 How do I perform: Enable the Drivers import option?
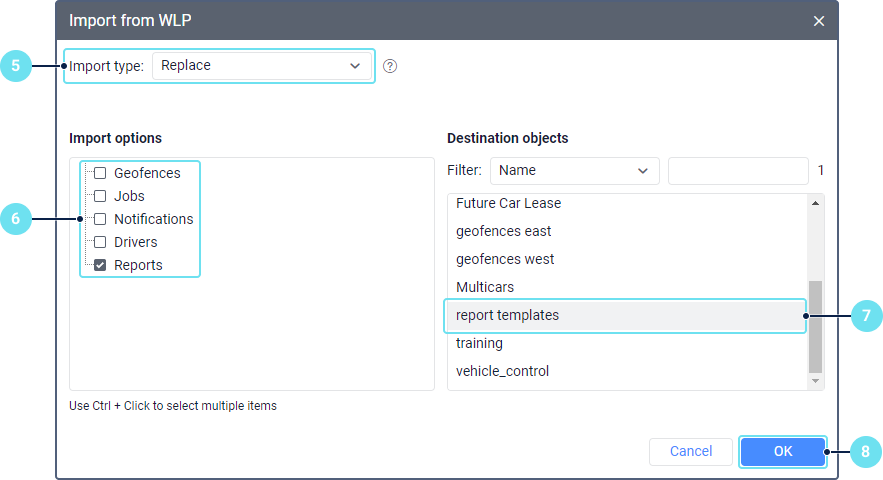tap(100, 242)
